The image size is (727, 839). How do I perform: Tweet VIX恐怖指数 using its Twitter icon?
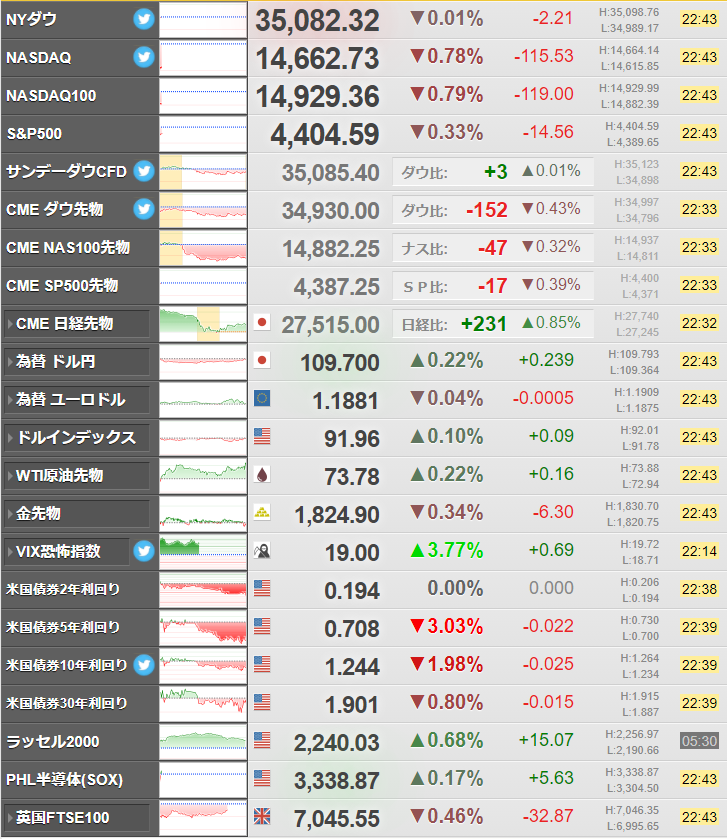click(144, 551)
